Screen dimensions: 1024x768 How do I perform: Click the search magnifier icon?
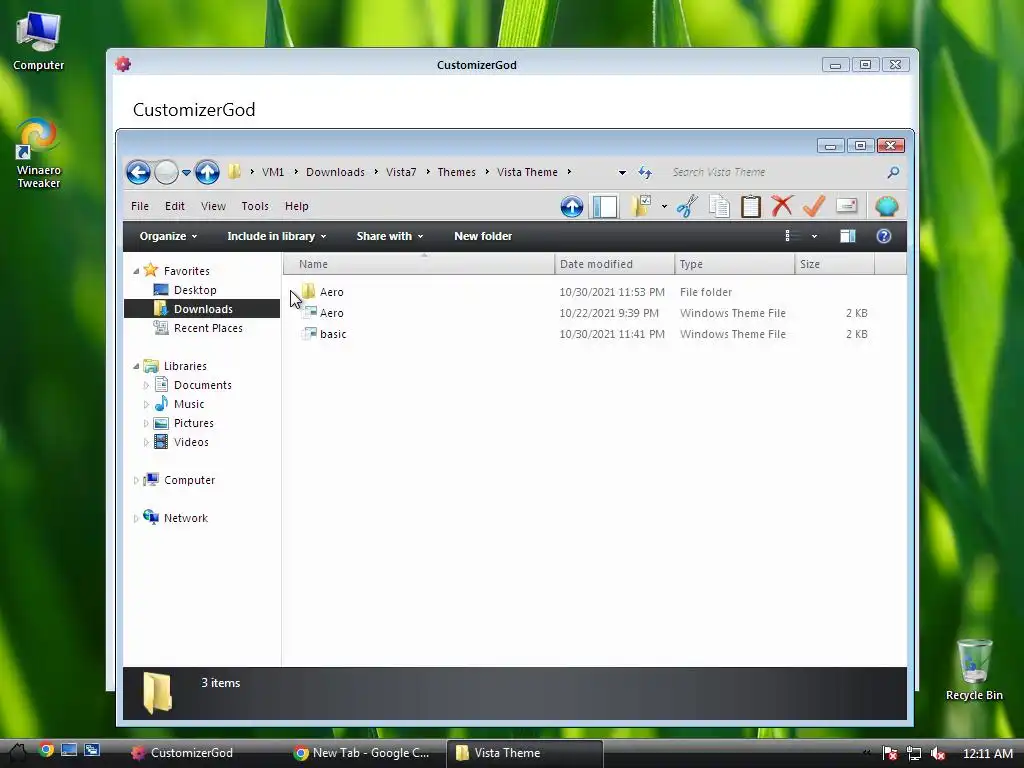coord(893,172)
